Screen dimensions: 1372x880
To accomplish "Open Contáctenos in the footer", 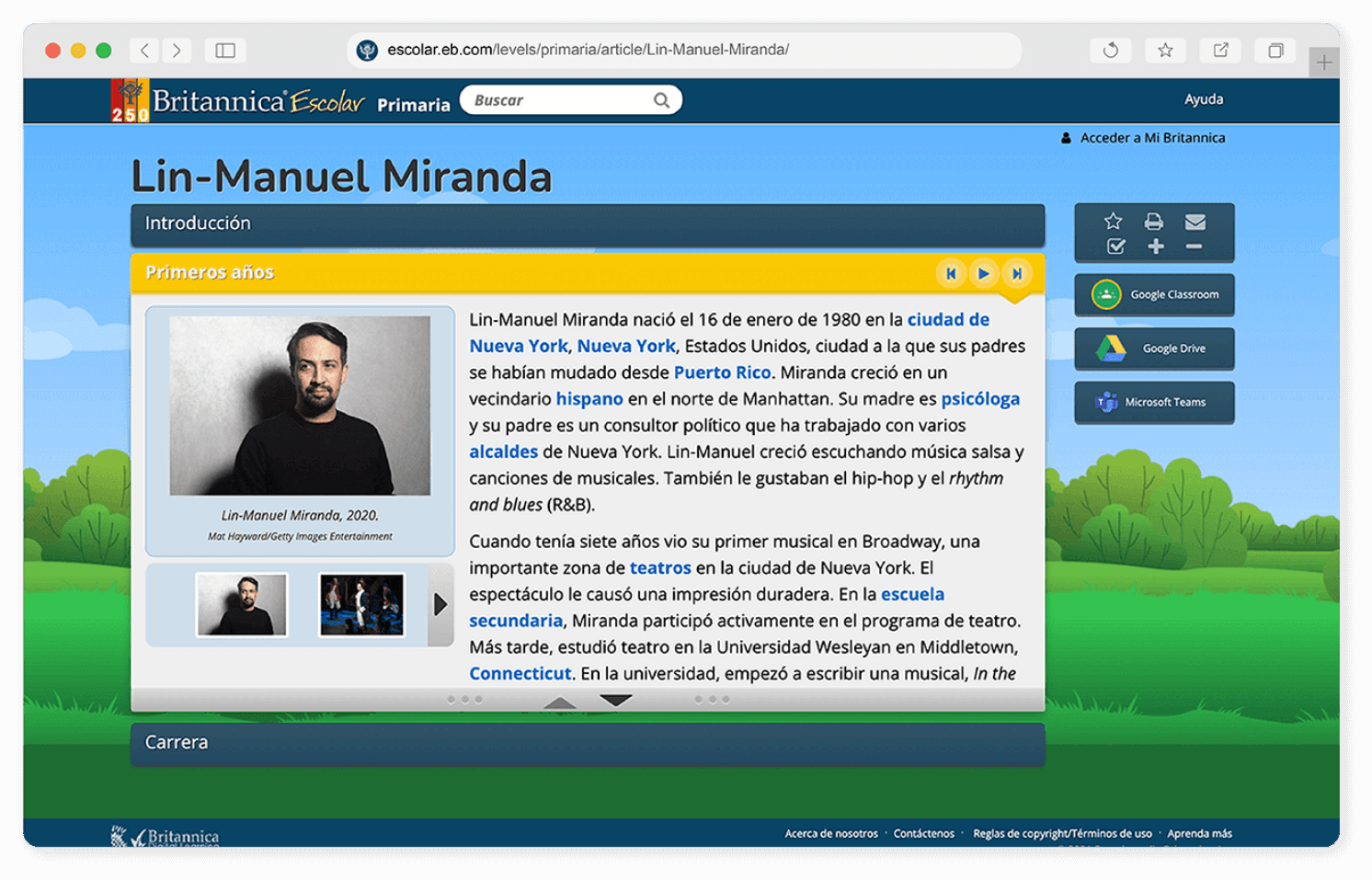I will [x=924, y=834].
